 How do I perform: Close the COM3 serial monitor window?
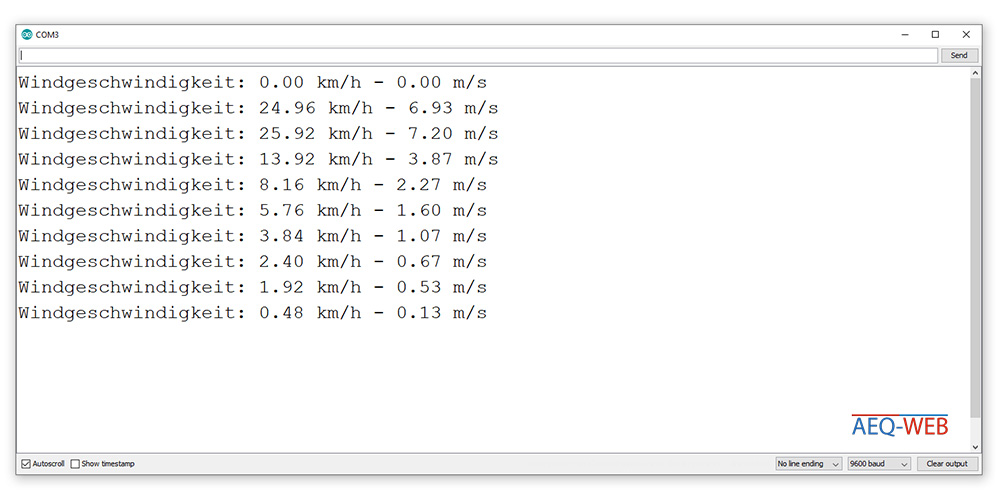coord(966,34)
